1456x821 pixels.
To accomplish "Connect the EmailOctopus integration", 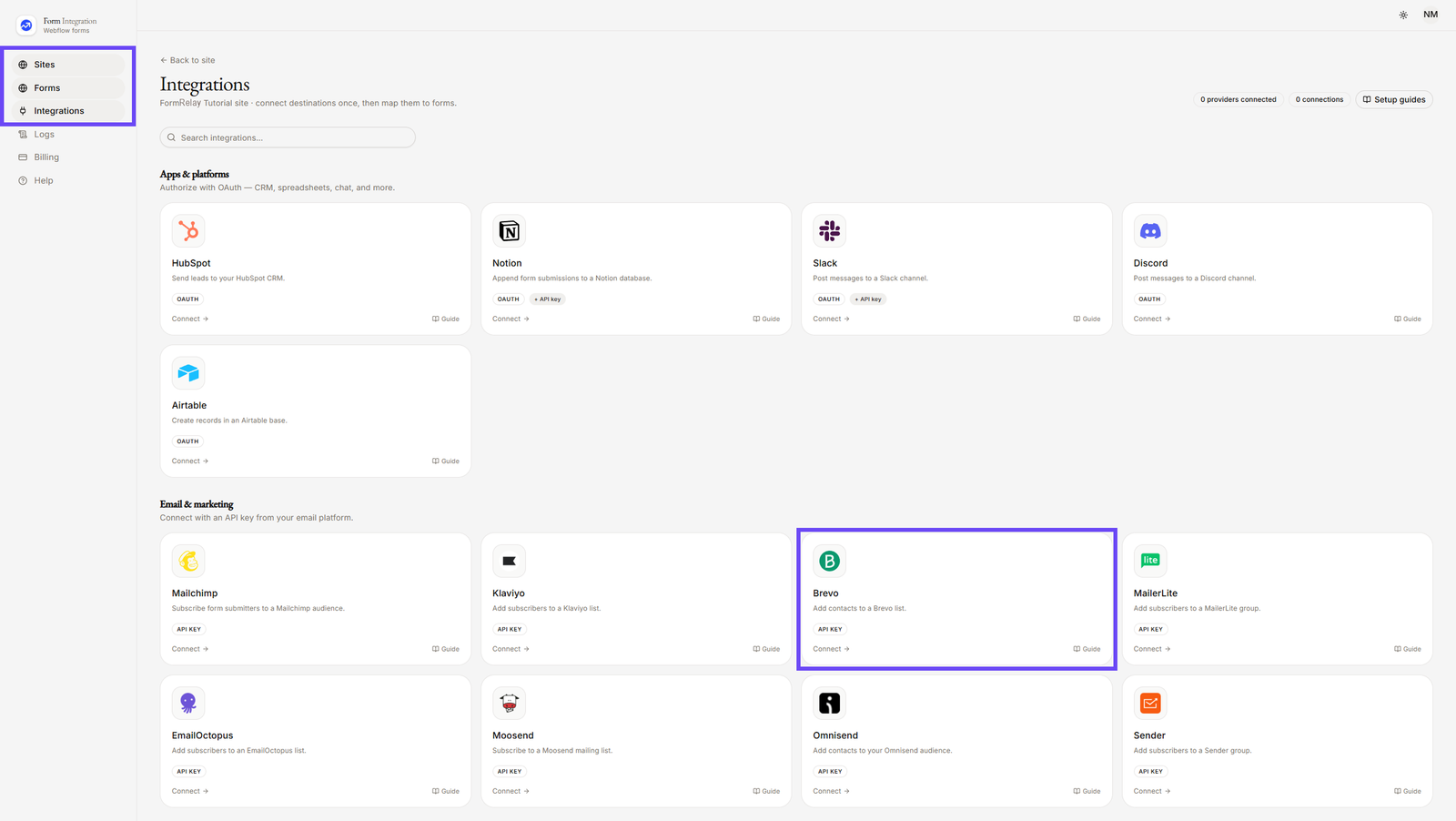I will pos(190,791).
